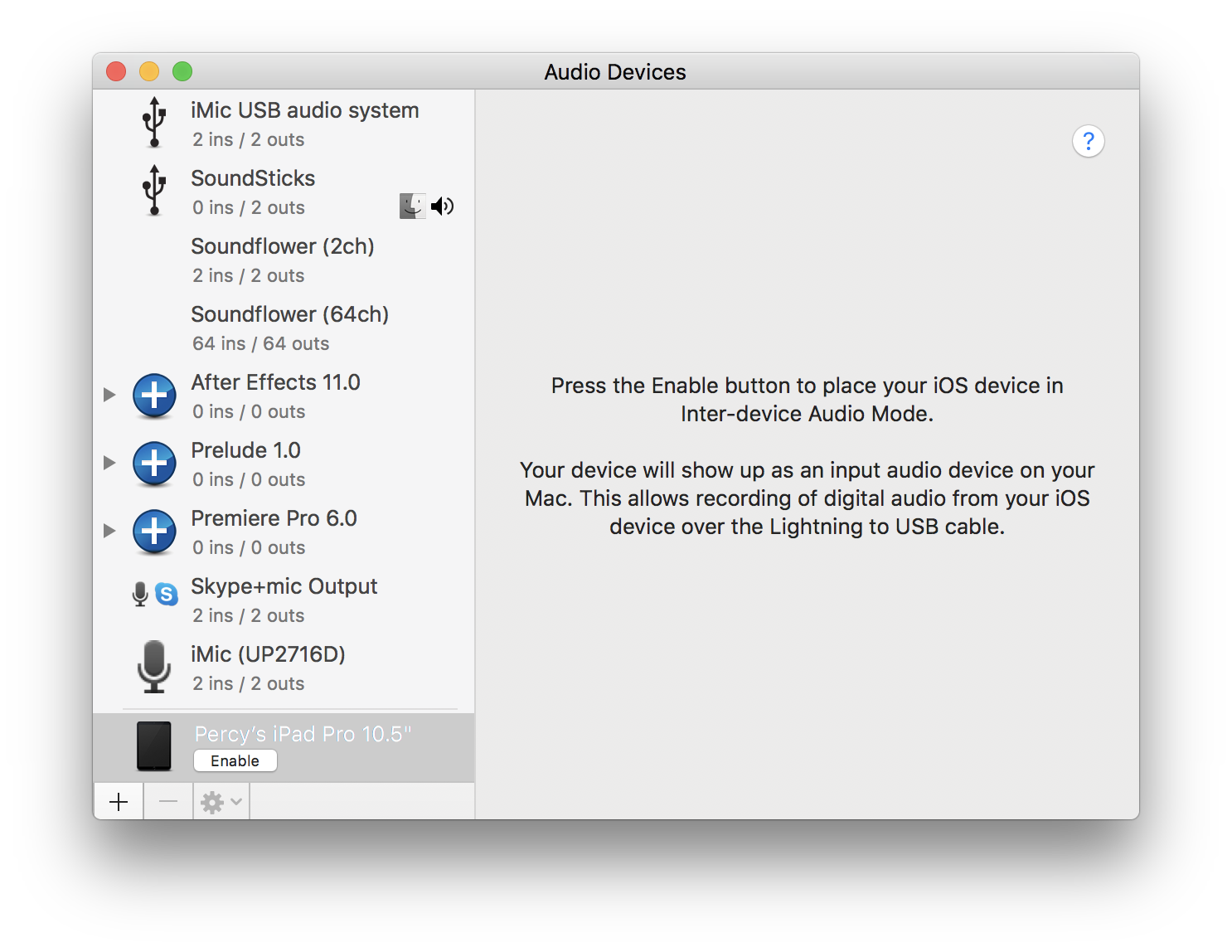Zoom the Audio Devices window with green button
1232x952 pixels.
pos(182,71)
